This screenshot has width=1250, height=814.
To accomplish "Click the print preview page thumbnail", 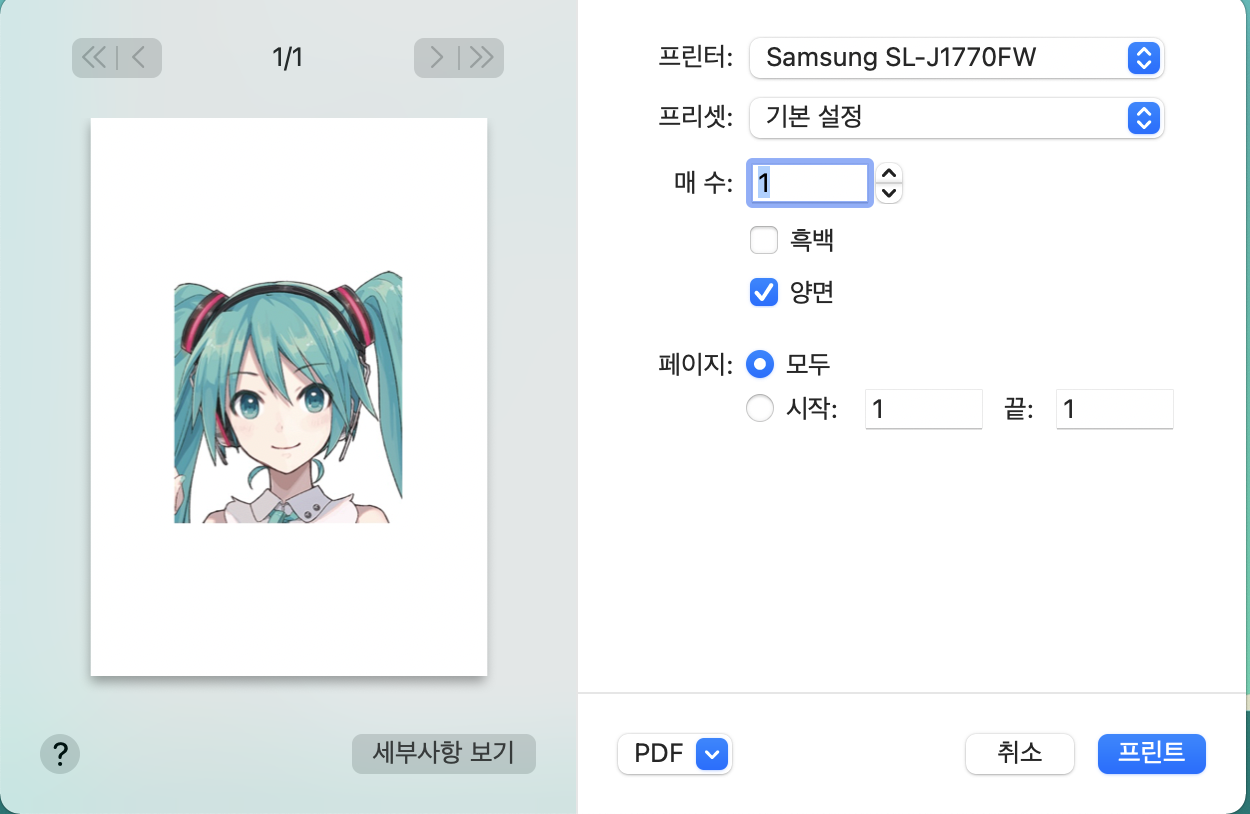I will [x=289, y=397].
